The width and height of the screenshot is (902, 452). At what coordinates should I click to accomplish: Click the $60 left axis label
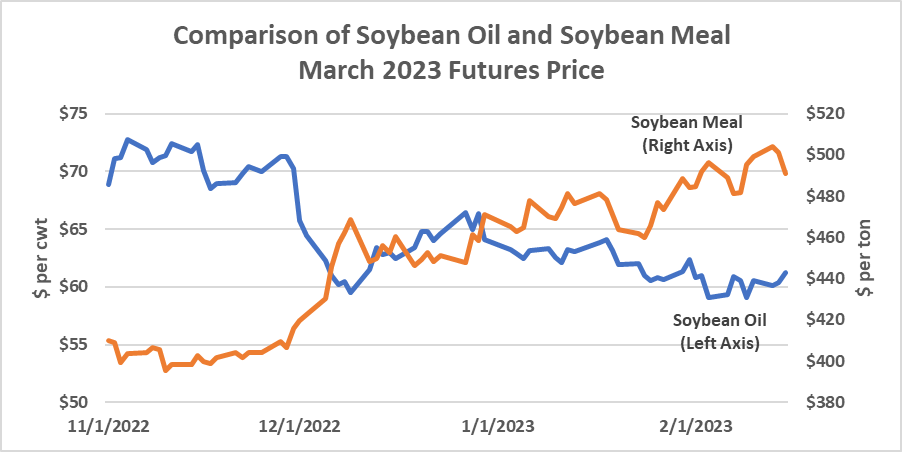tap(75, 286)
